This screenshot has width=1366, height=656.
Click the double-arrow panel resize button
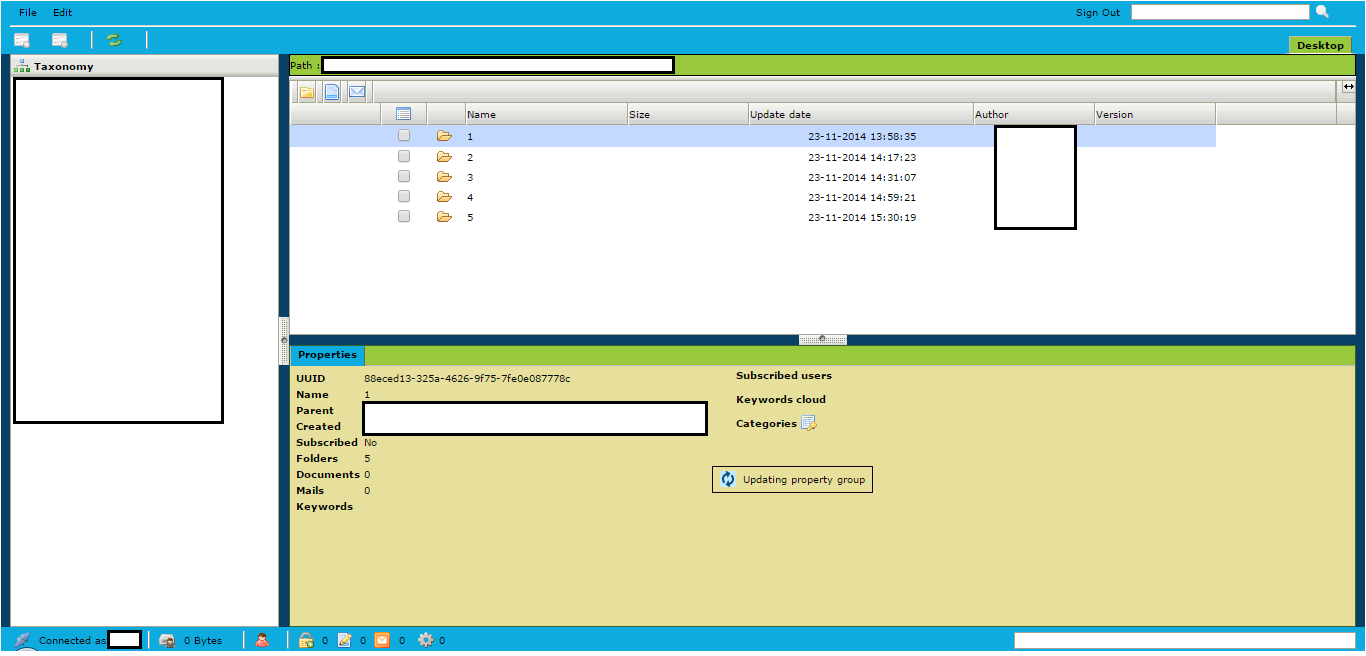(1348, 87)
